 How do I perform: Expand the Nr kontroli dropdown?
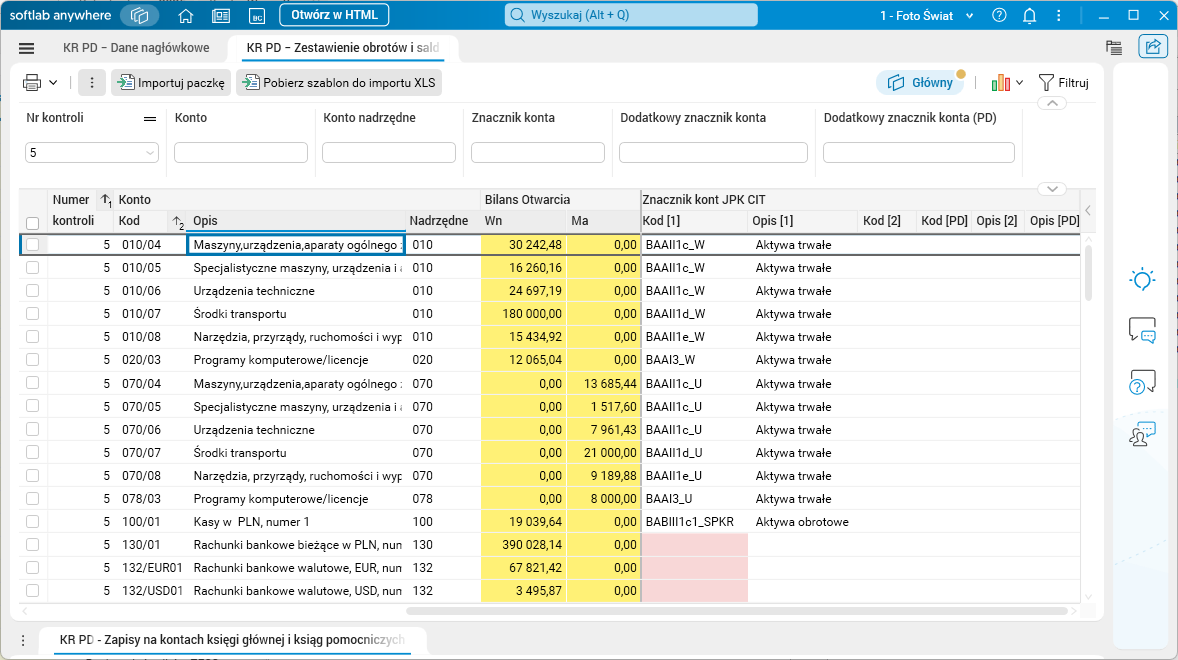[151, 153]
